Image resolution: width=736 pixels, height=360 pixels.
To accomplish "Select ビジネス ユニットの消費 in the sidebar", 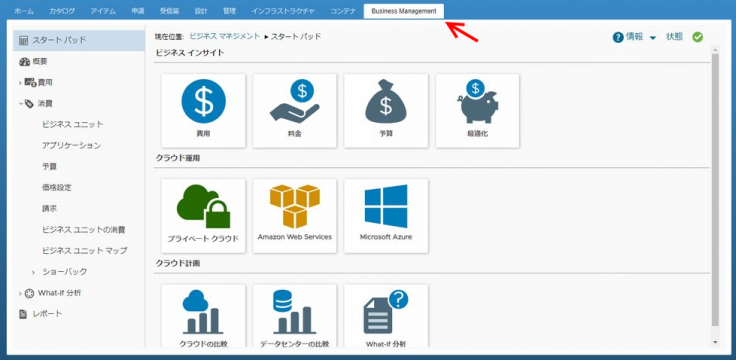I will pyautogui.click(x=84, y=230).
